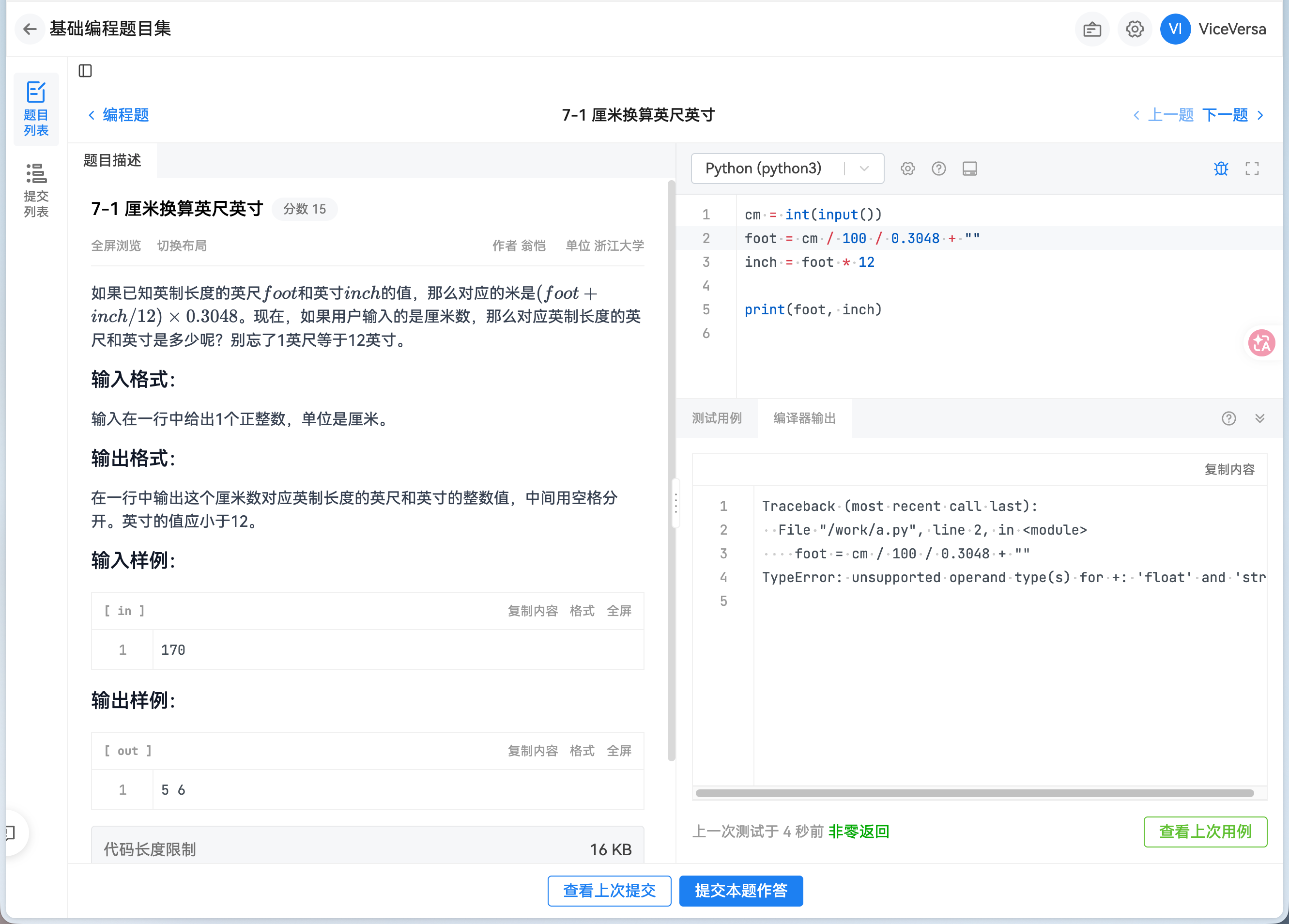Open the Python (python3) language dropdown
Viewport: 1289px width, 924px height.
[787, 169]
